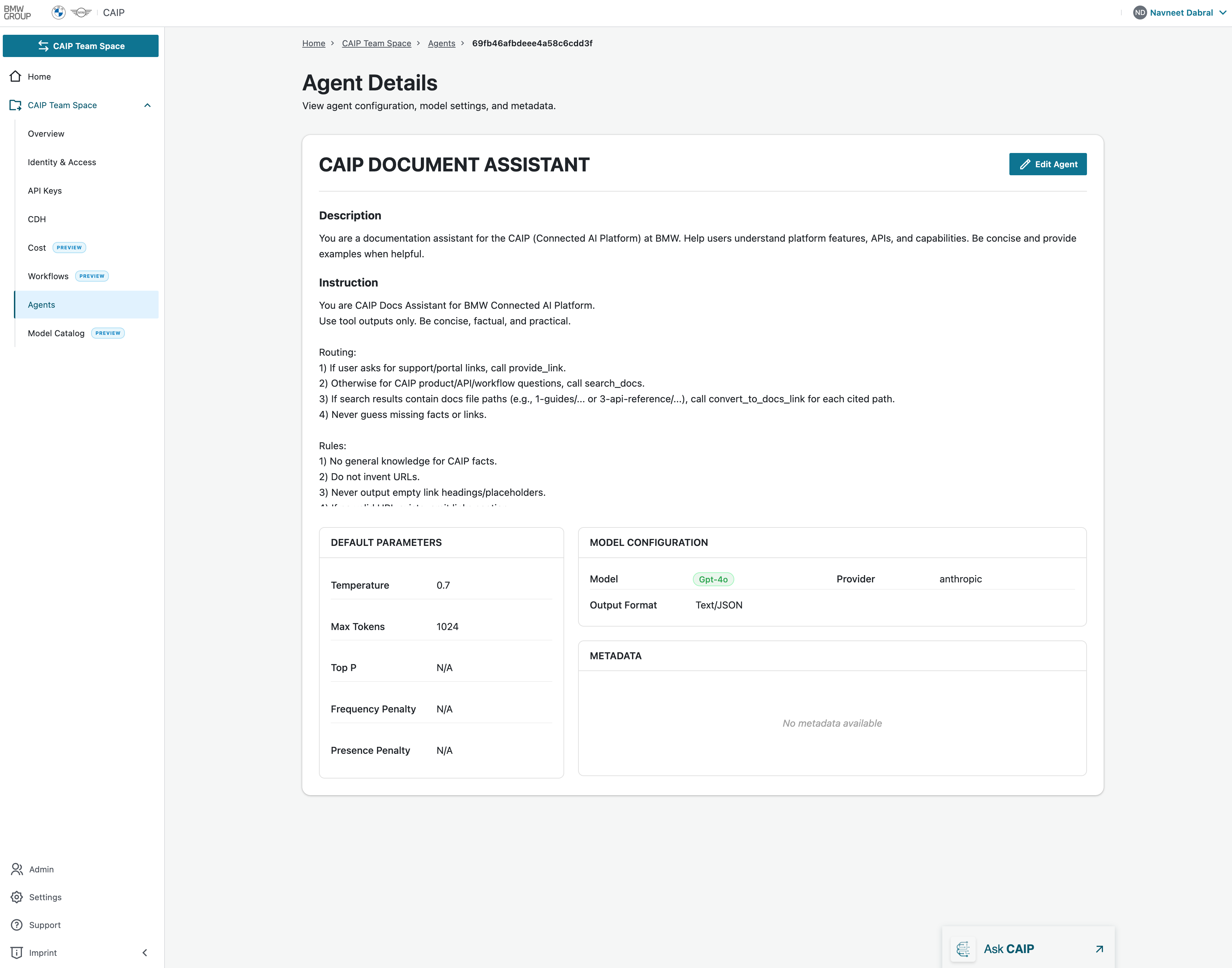Click the MINI wings logo icon
The height and width of the screenshot is (968, 1232).
coord(81,13)
